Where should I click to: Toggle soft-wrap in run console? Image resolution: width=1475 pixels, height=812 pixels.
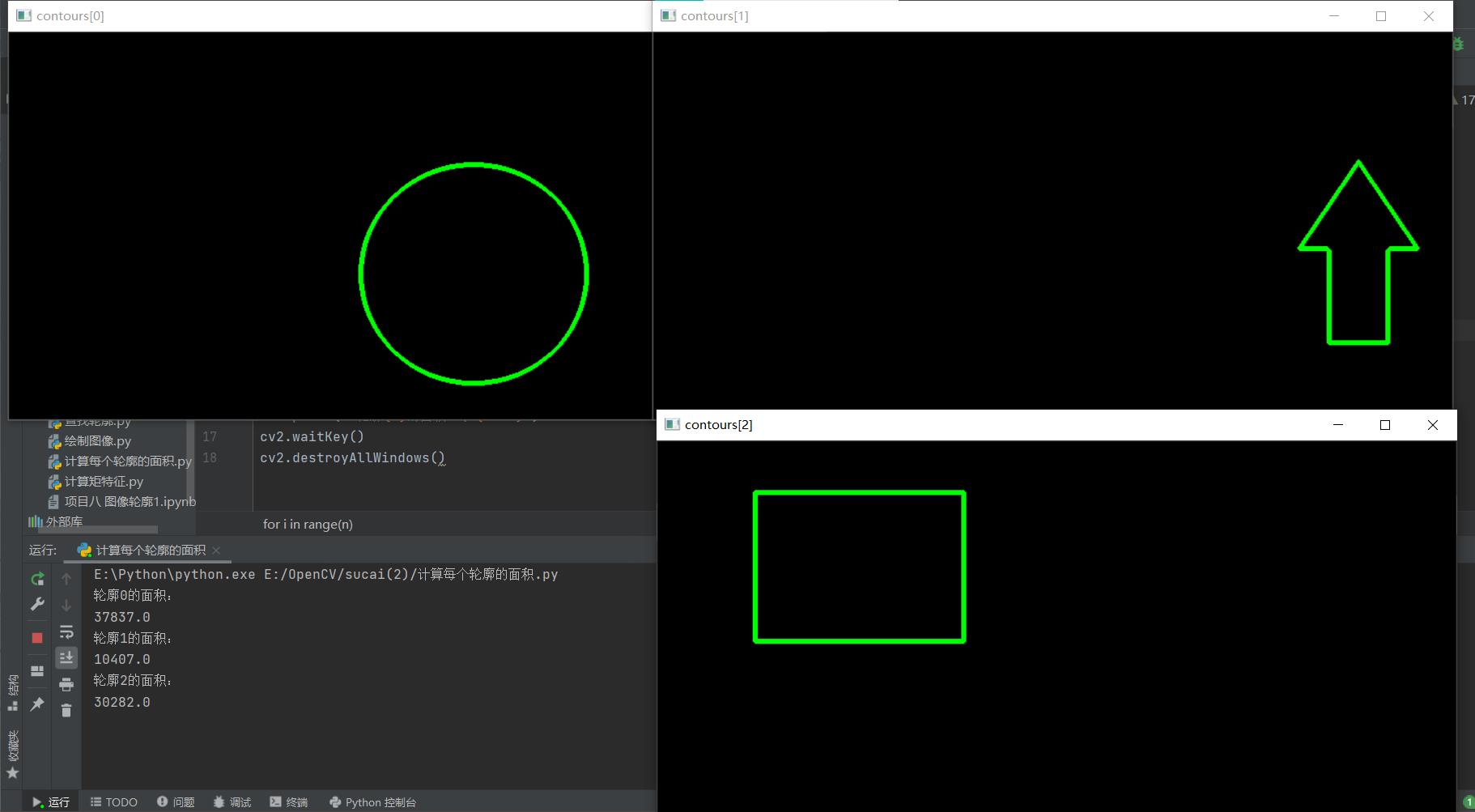click(66, 631)
